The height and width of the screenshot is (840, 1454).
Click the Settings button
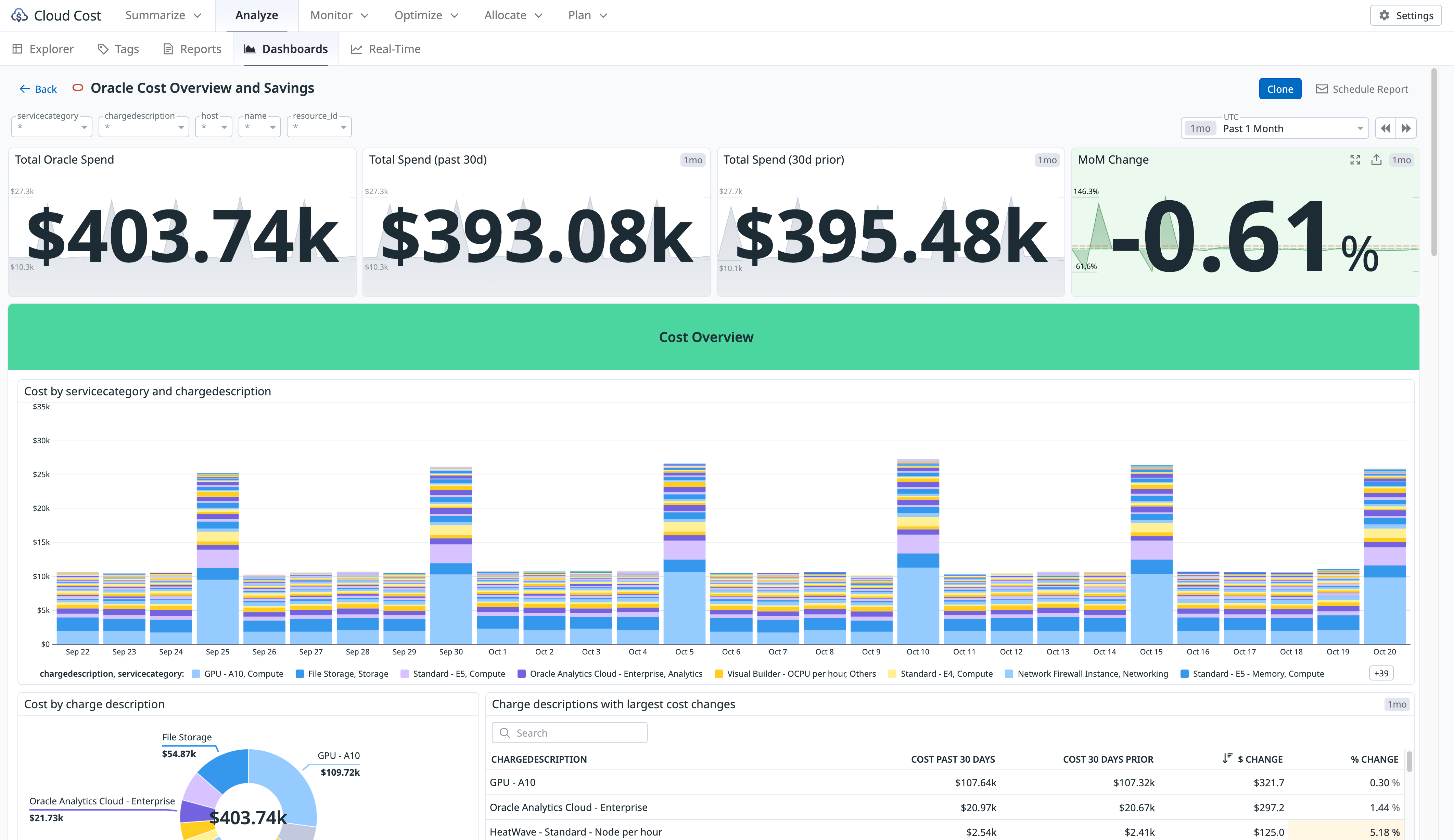click(x=1405, y=16)
